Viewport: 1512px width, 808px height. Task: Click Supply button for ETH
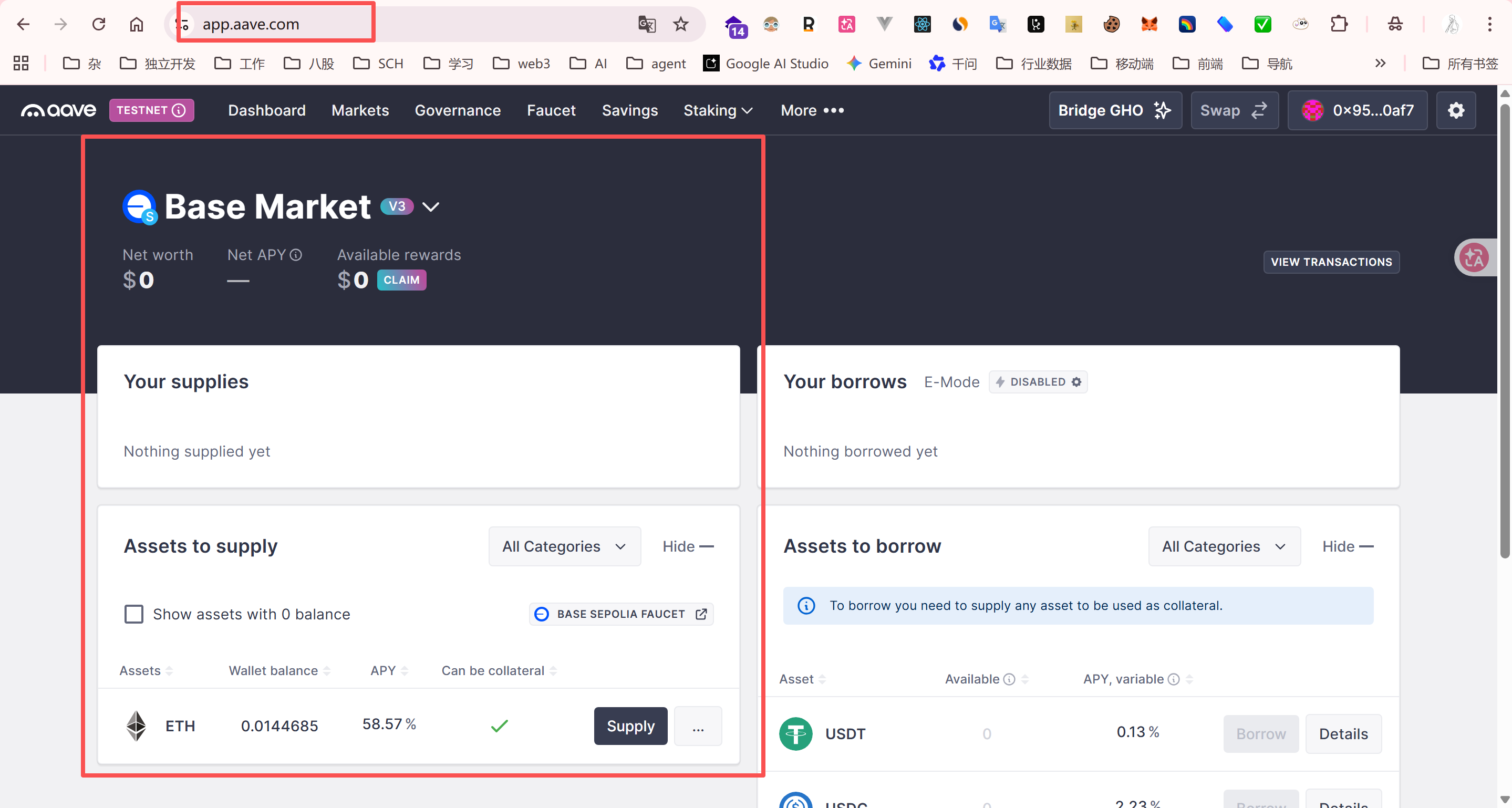630,726
